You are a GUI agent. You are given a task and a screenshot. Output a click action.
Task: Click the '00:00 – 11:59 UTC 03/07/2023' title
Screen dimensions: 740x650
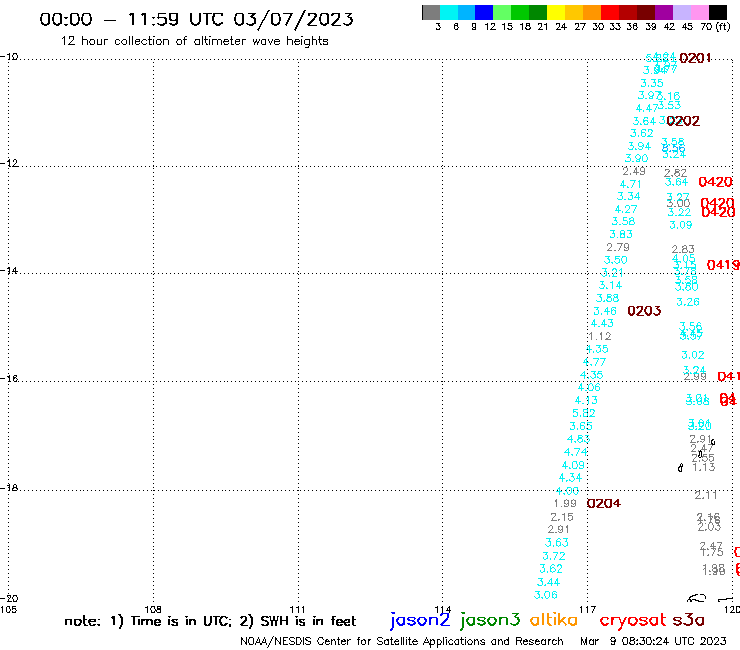pyautogui.click(x=196, y=19)
